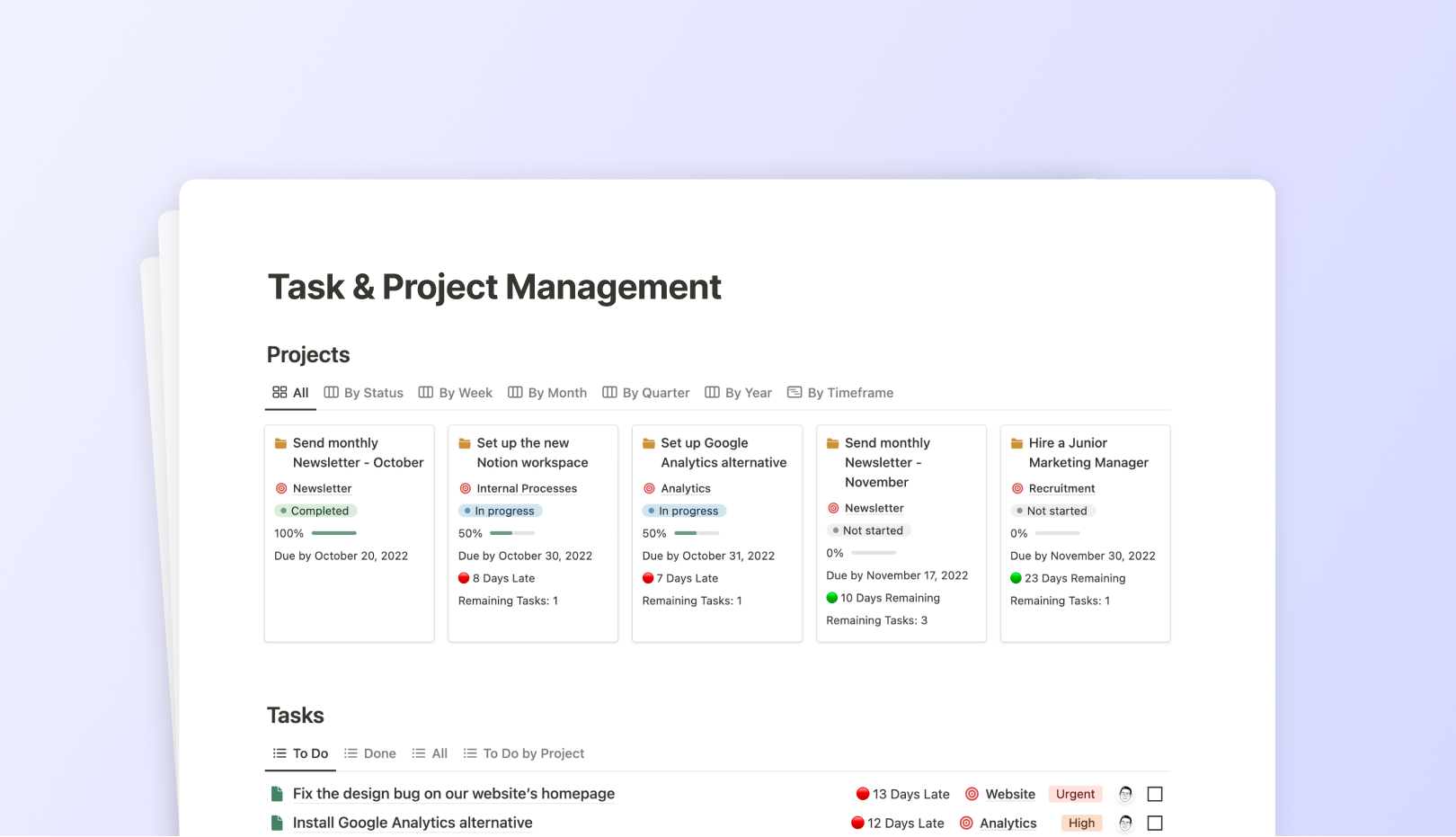Viewport: 1456px width, 837px height.
Task: Open the By Month view
Action: point(557,392)
